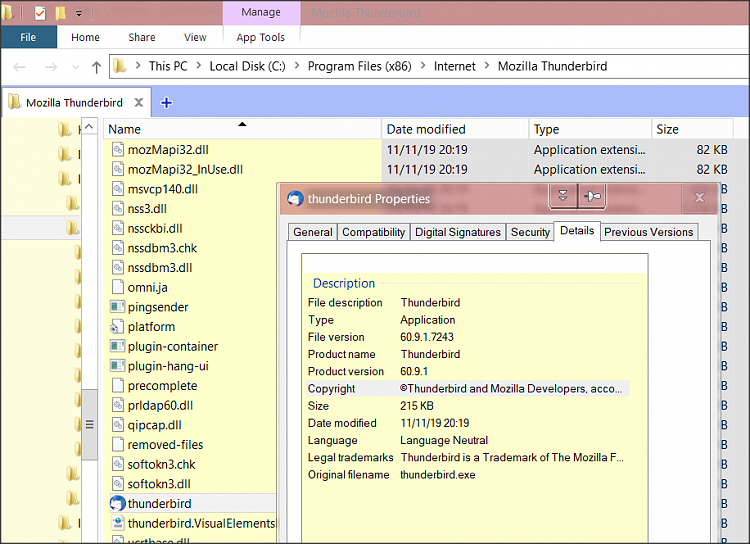750x544 pixels.
Task: Select the removed-files file icon
Action: point(118,444)
